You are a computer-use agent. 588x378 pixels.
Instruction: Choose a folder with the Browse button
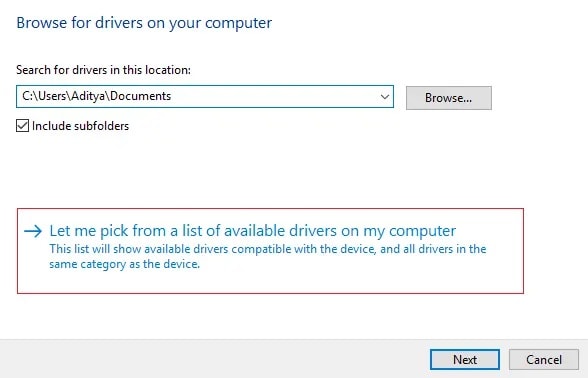[448, 98]
